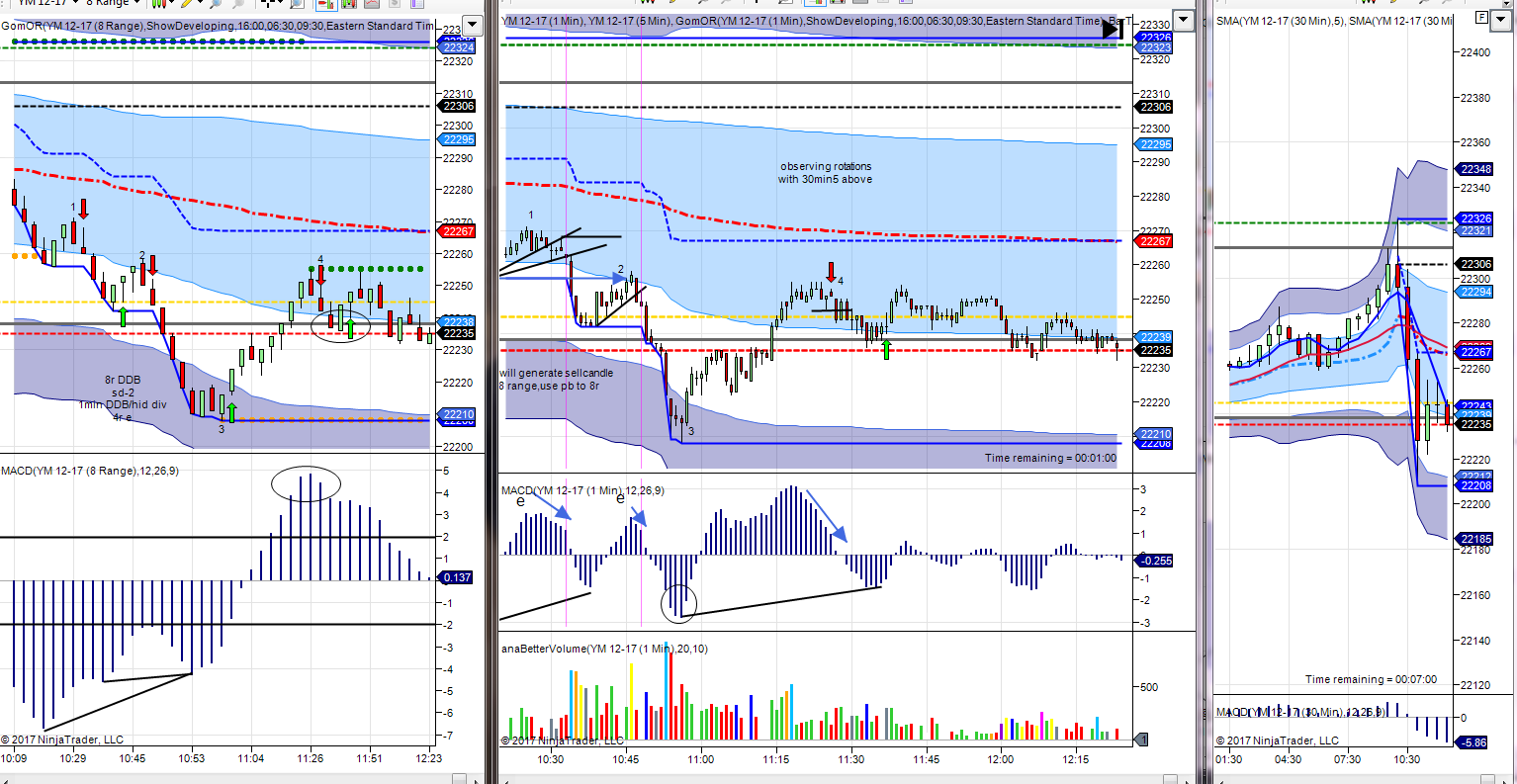The width and height of the screenshot is (1517, 784).
Task: Open the 8 Range interval dropdown
Action: pyautogui.click(x=114, y=3)
